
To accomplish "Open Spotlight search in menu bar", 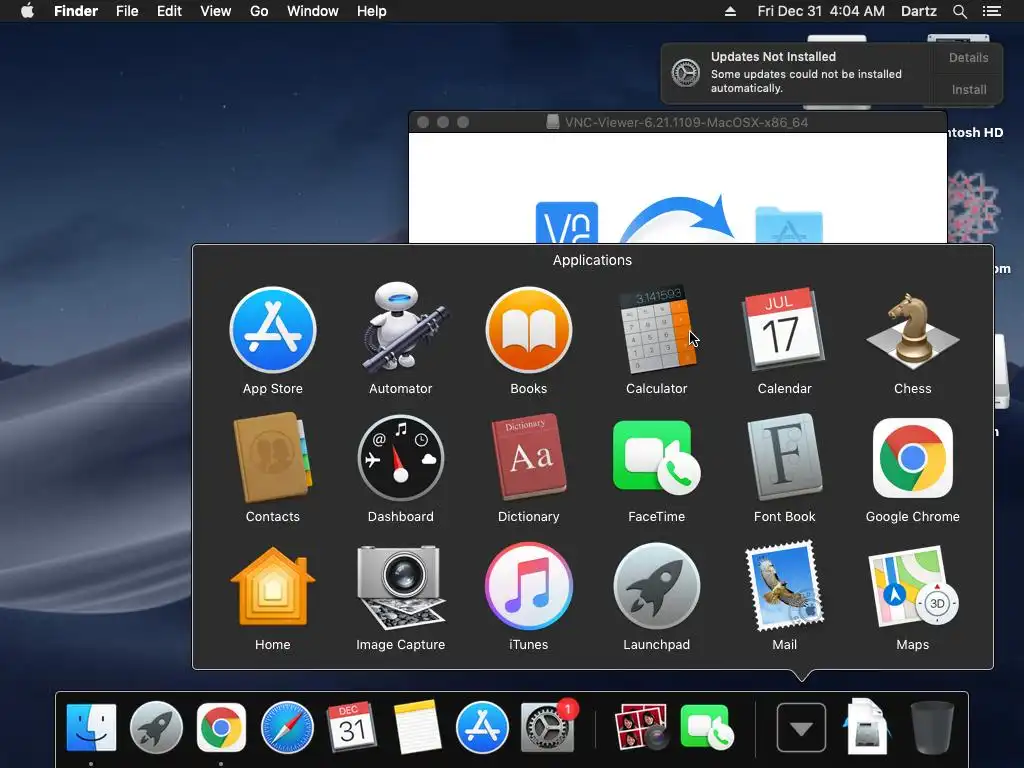I will click(959, 11).
